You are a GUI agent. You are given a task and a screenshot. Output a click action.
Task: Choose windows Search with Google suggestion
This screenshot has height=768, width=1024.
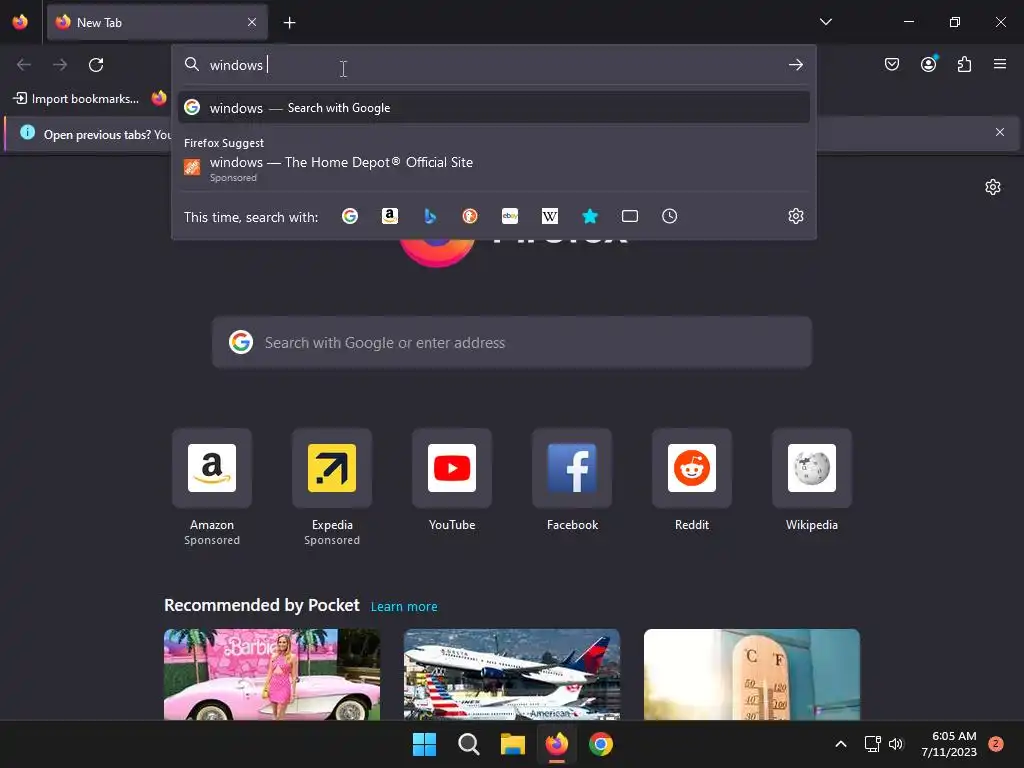[494, 108]
